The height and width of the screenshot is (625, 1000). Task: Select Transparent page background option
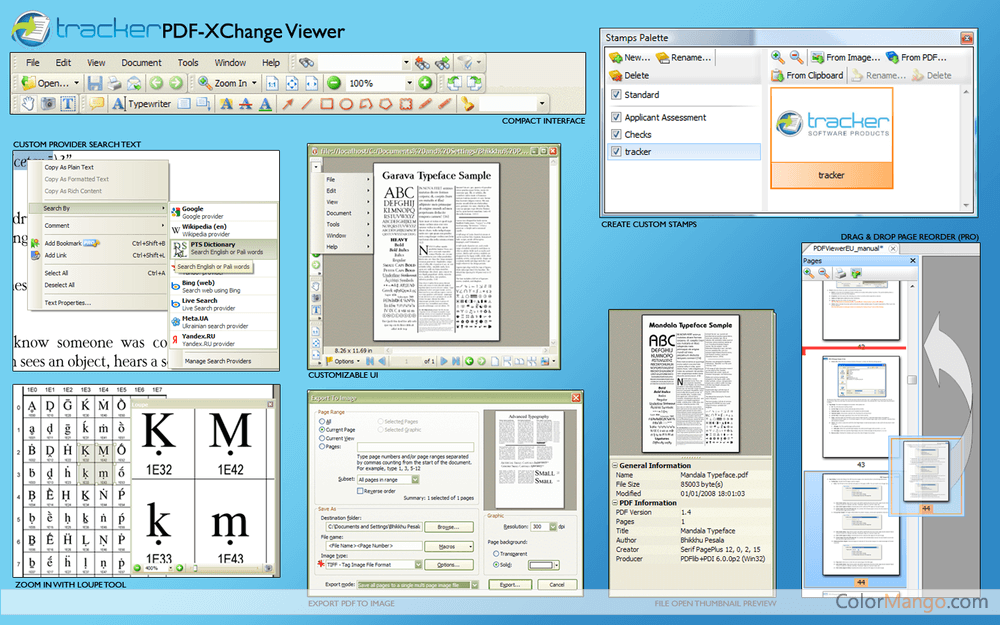pyautogui.click(x=496, y=554)
